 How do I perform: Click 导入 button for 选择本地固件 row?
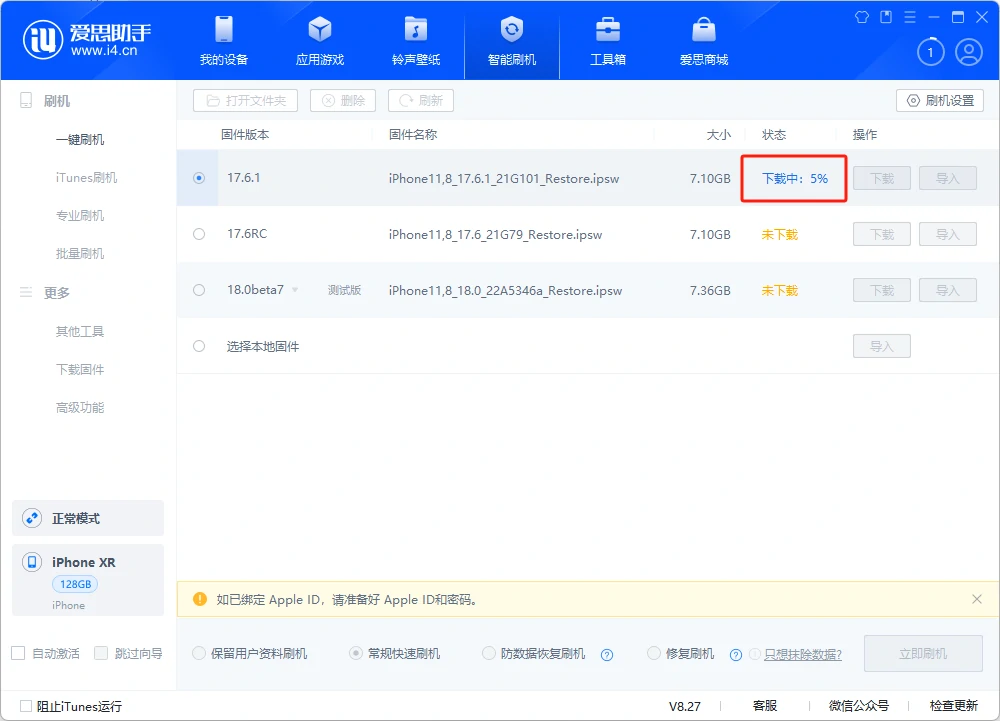point(882,346)
